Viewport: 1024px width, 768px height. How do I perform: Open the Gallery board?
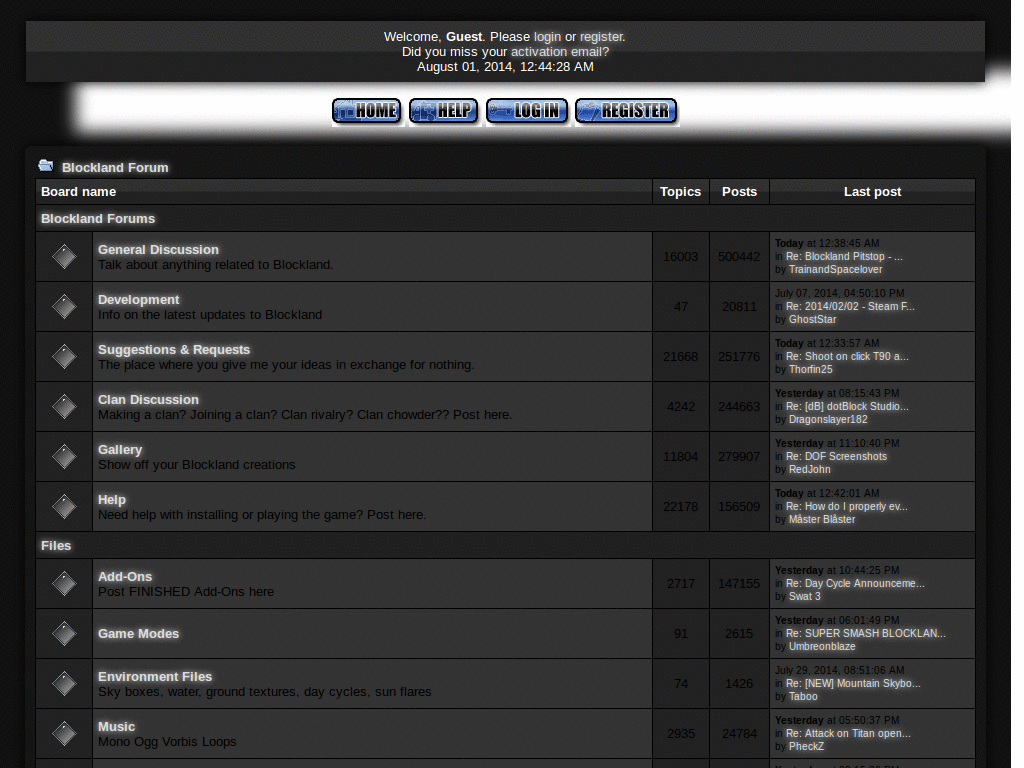(120, 449)
